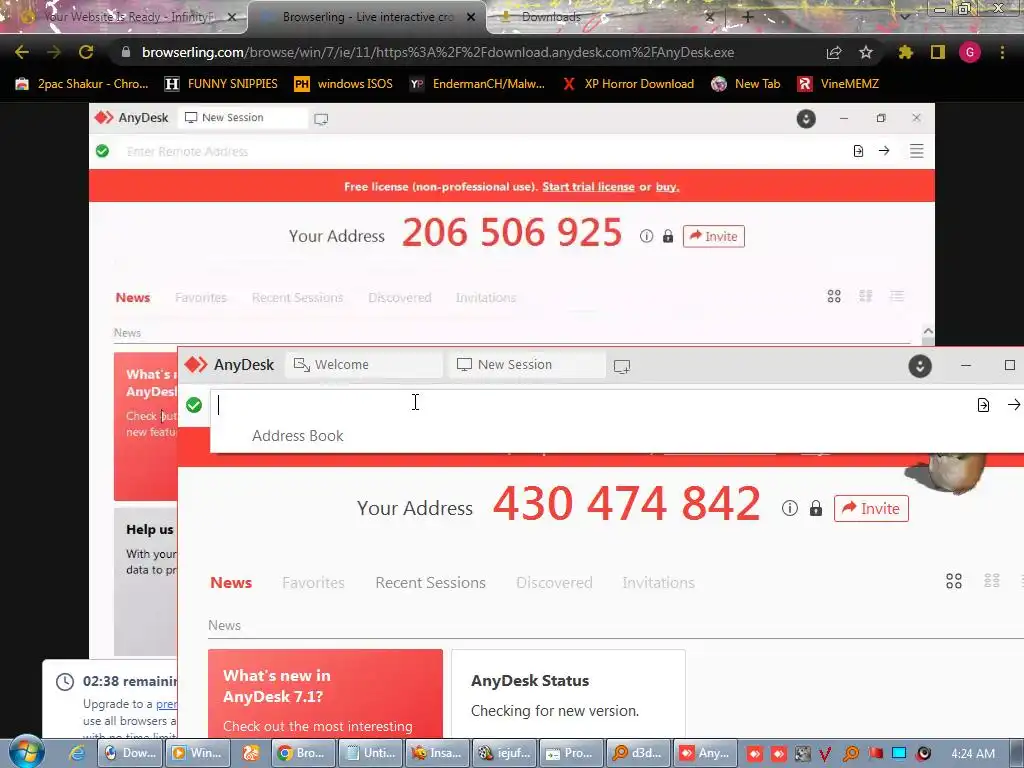Click the lock icon next to 206 506 925
Screen dimensions: 1024x768
pyautogui.click(x=667, y=236)
